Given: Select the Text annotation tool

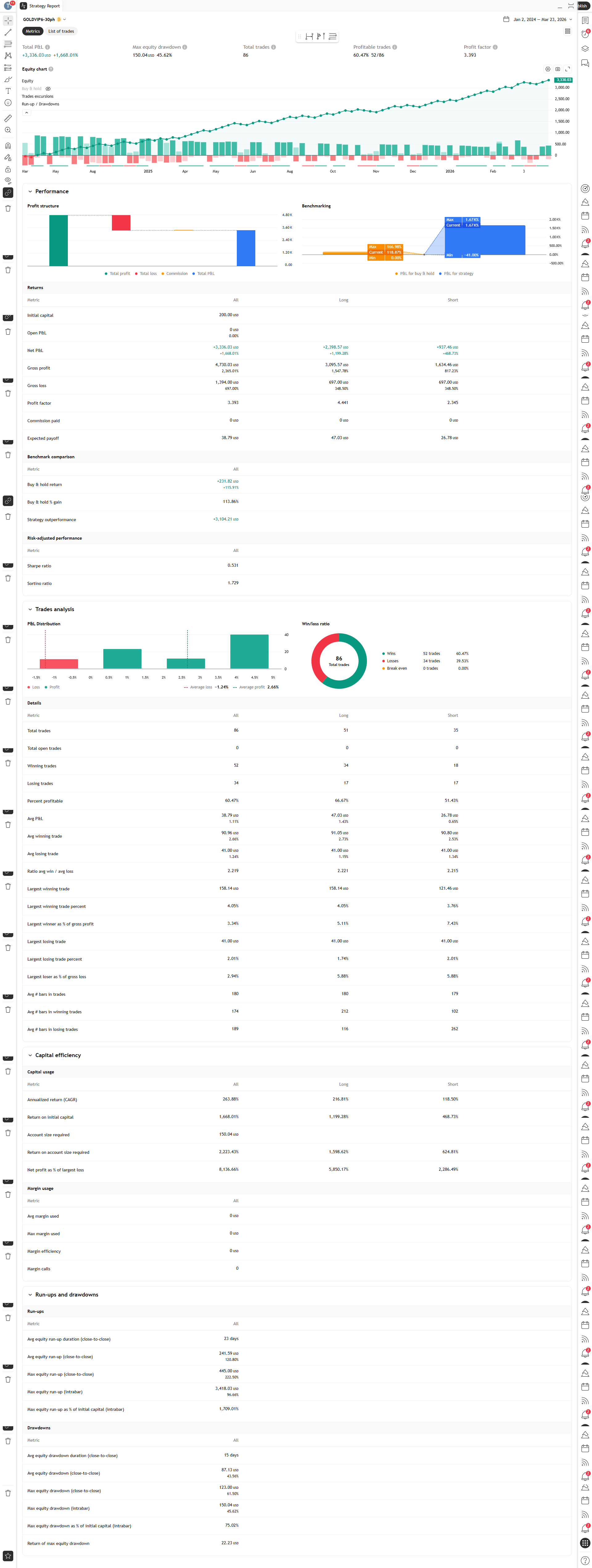Looking at the screenshot, I should tap(8, 91).
